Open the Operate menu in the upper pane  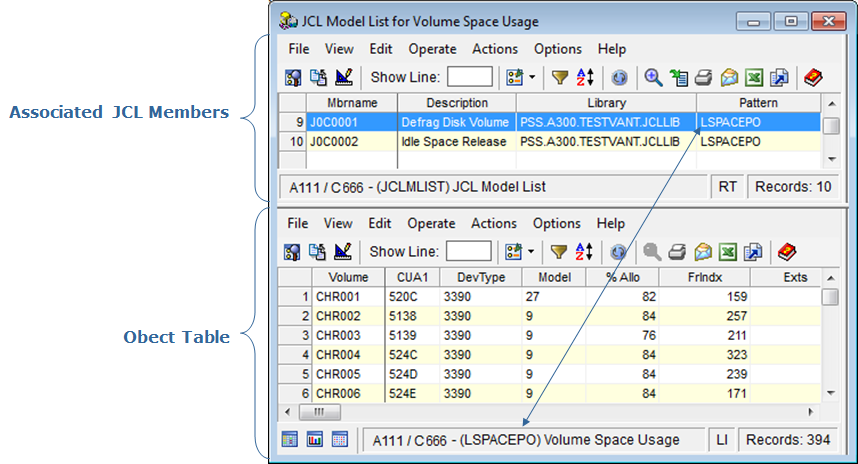coord(432,49)
